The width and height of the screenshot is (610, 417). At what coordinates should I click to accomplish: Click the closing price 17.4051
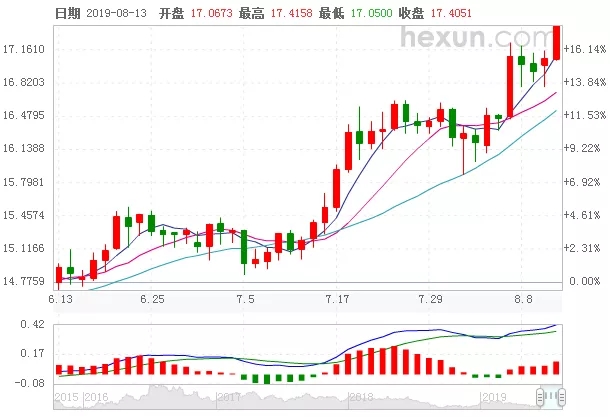coord(451,13)
